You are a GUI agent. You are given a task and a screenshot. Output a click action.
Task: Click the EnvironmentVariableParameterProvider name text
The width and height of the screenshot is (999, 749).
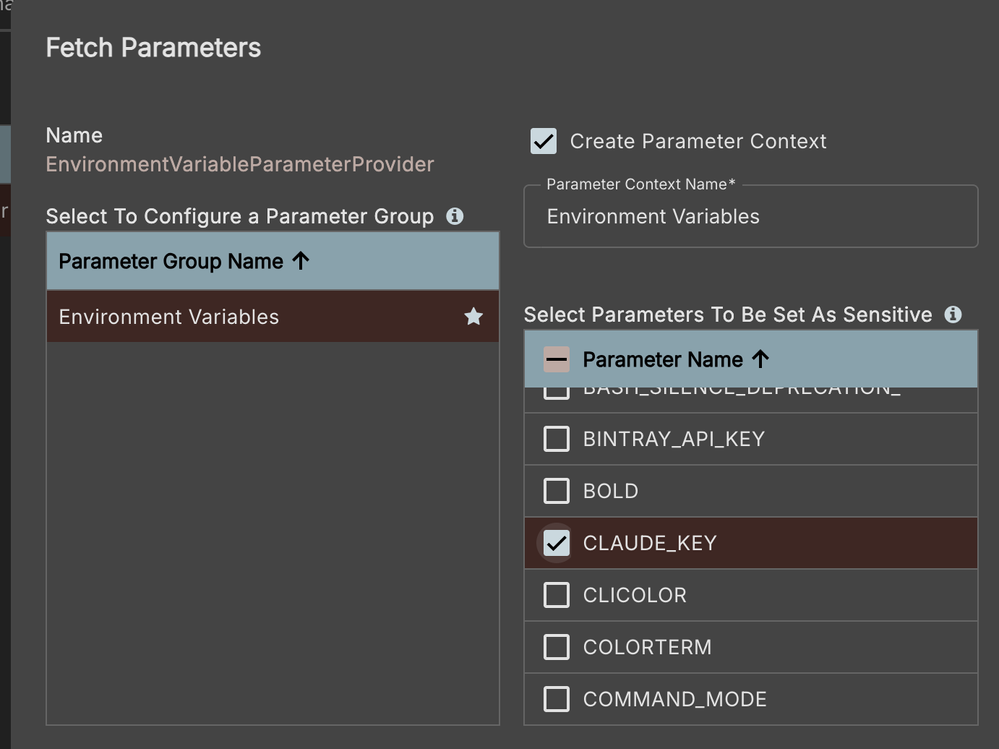240,164
